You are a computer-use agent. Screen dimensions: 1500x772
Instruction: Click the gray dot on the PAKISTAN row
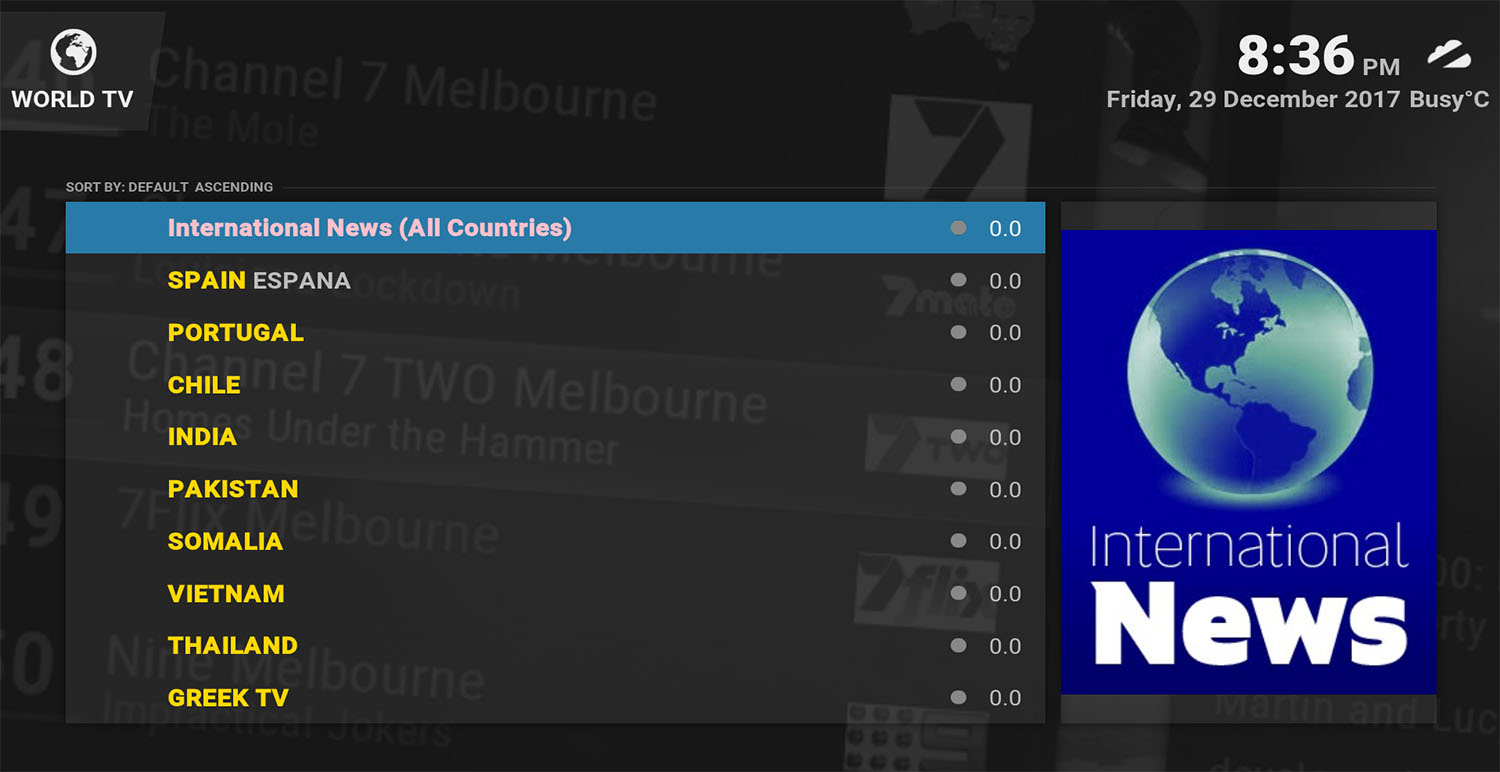958,488
